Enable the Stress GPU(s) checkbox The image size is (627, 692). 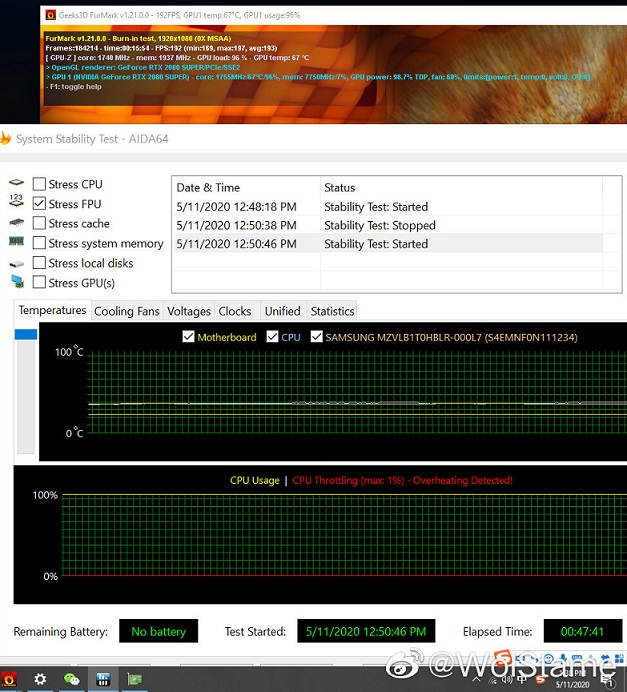point(39,282)
